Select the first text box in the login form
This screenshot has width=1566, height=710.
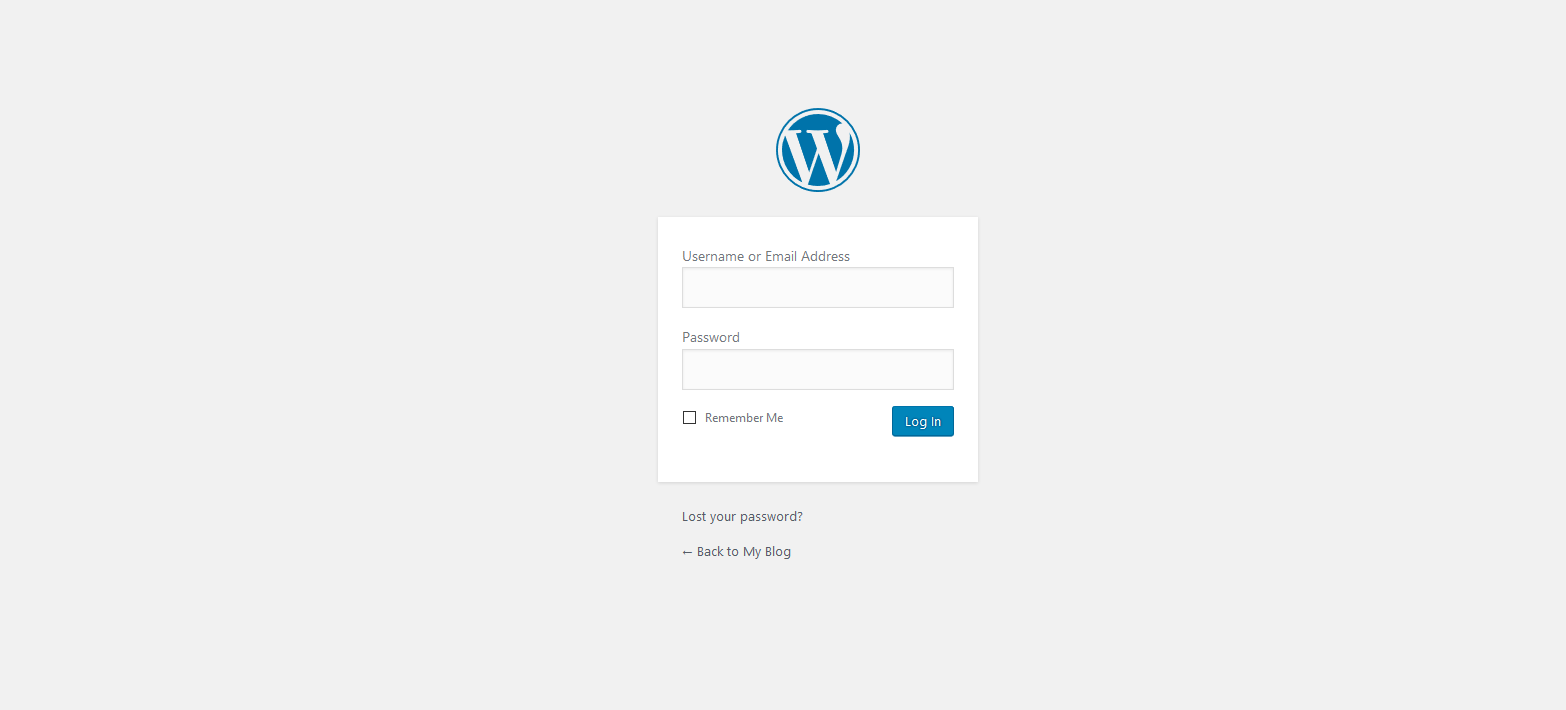point(818,287)
